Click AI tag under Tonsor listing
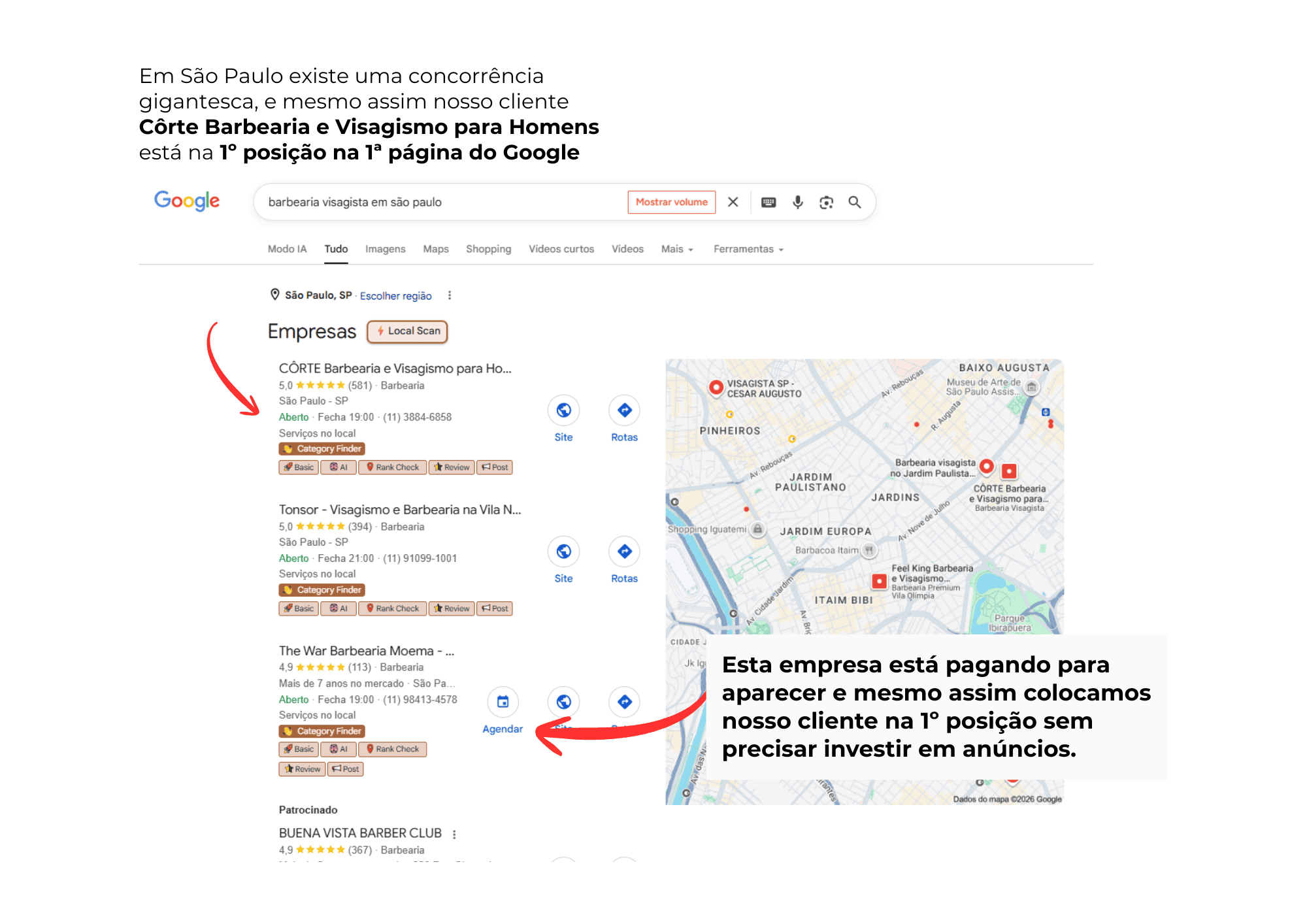Image resolution: width=1307 pixels, height=924 pixels. pos(339,608)
